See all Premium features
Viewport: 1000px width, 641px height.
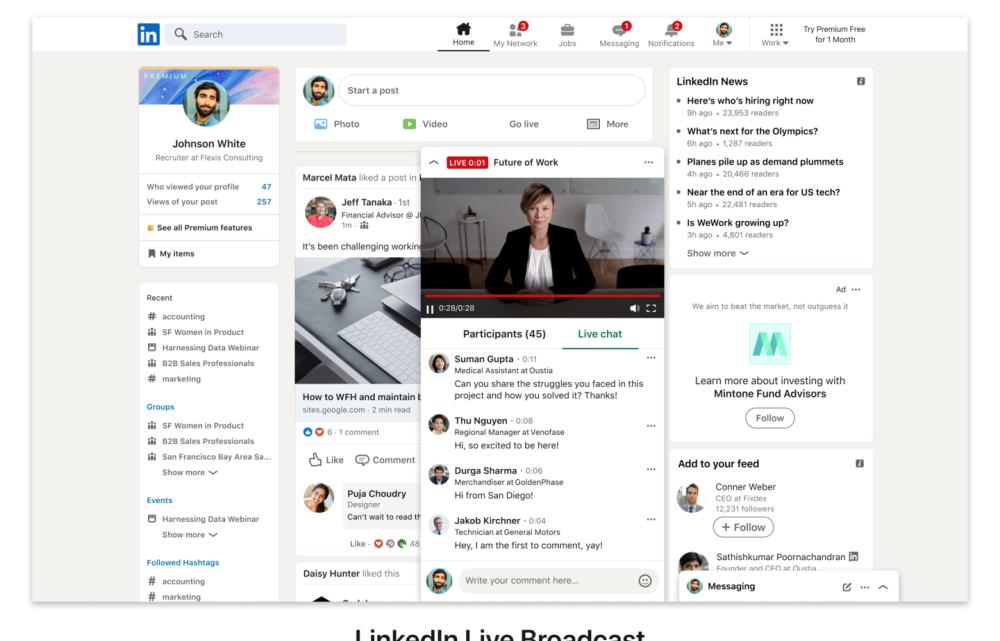point(200,228)
